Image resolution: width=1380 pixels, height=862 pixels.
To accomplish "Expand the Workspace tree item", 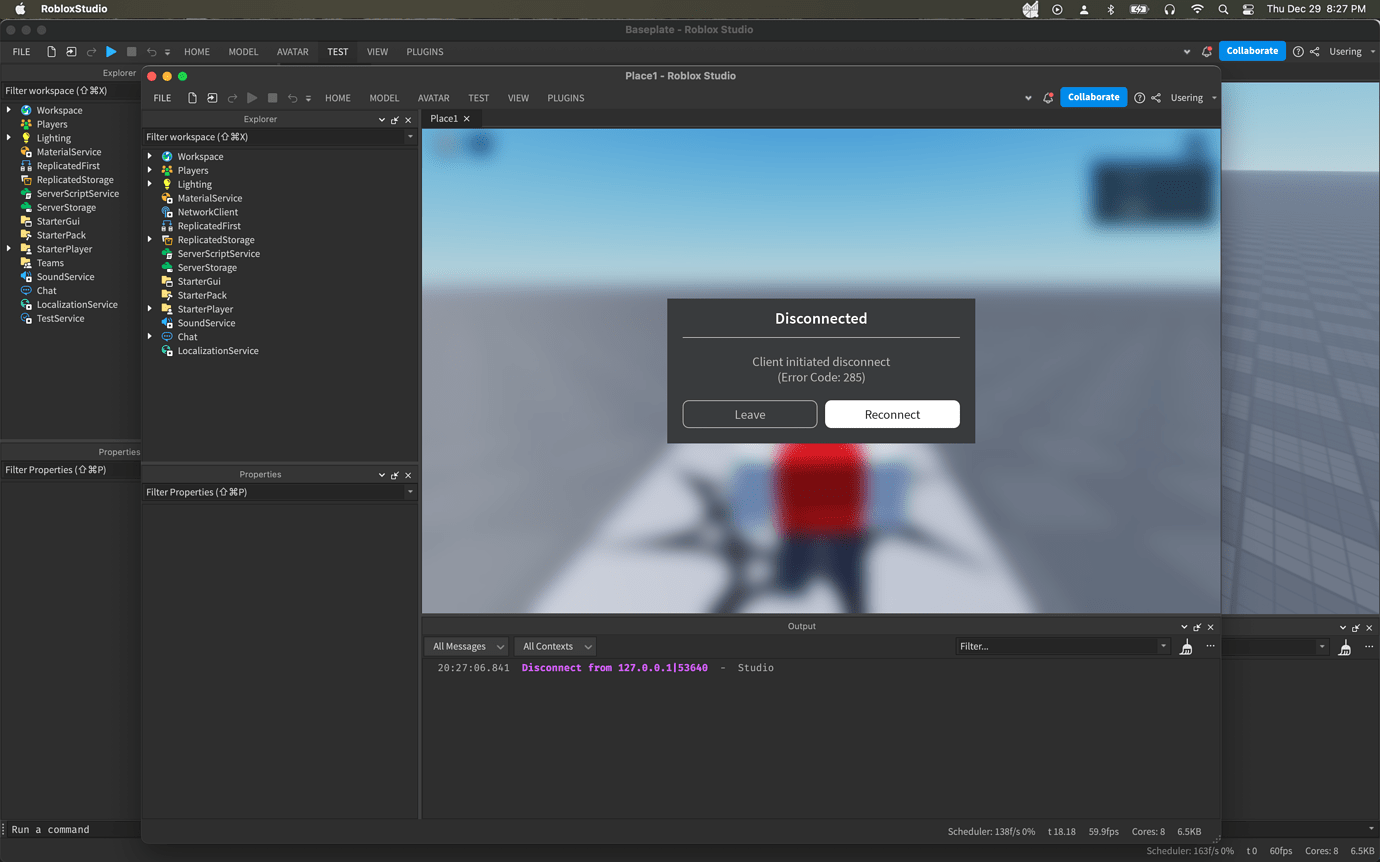I will (150, 156).
